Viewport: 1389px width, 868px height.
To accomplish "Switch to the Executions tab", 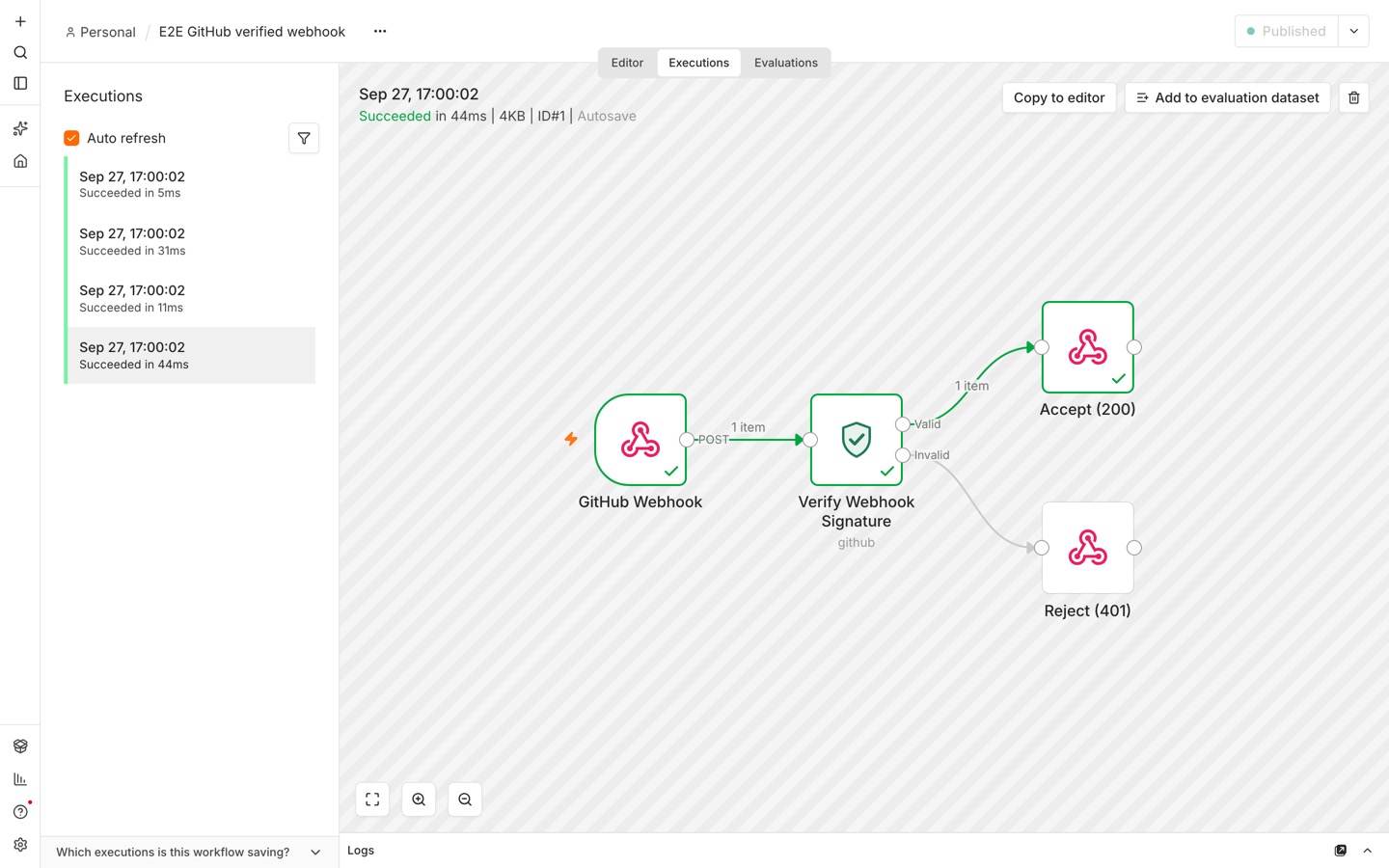I will 698,63.
